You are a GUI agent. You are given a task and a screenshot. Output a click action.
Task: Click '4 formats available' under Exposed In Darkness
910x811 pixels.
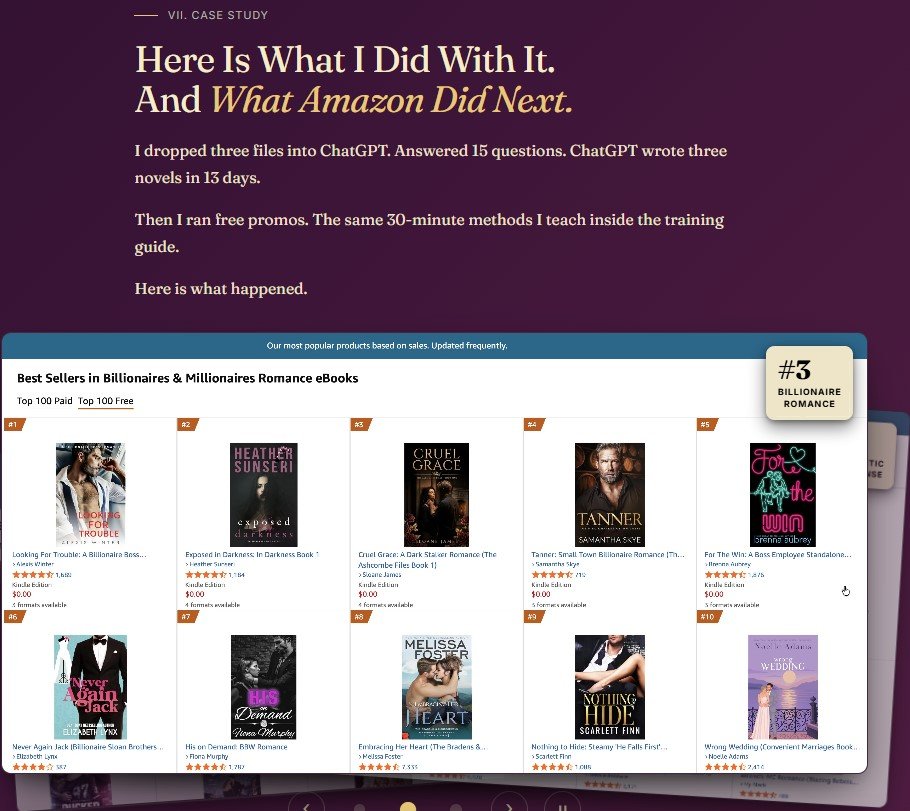click(x=212, y=604)
